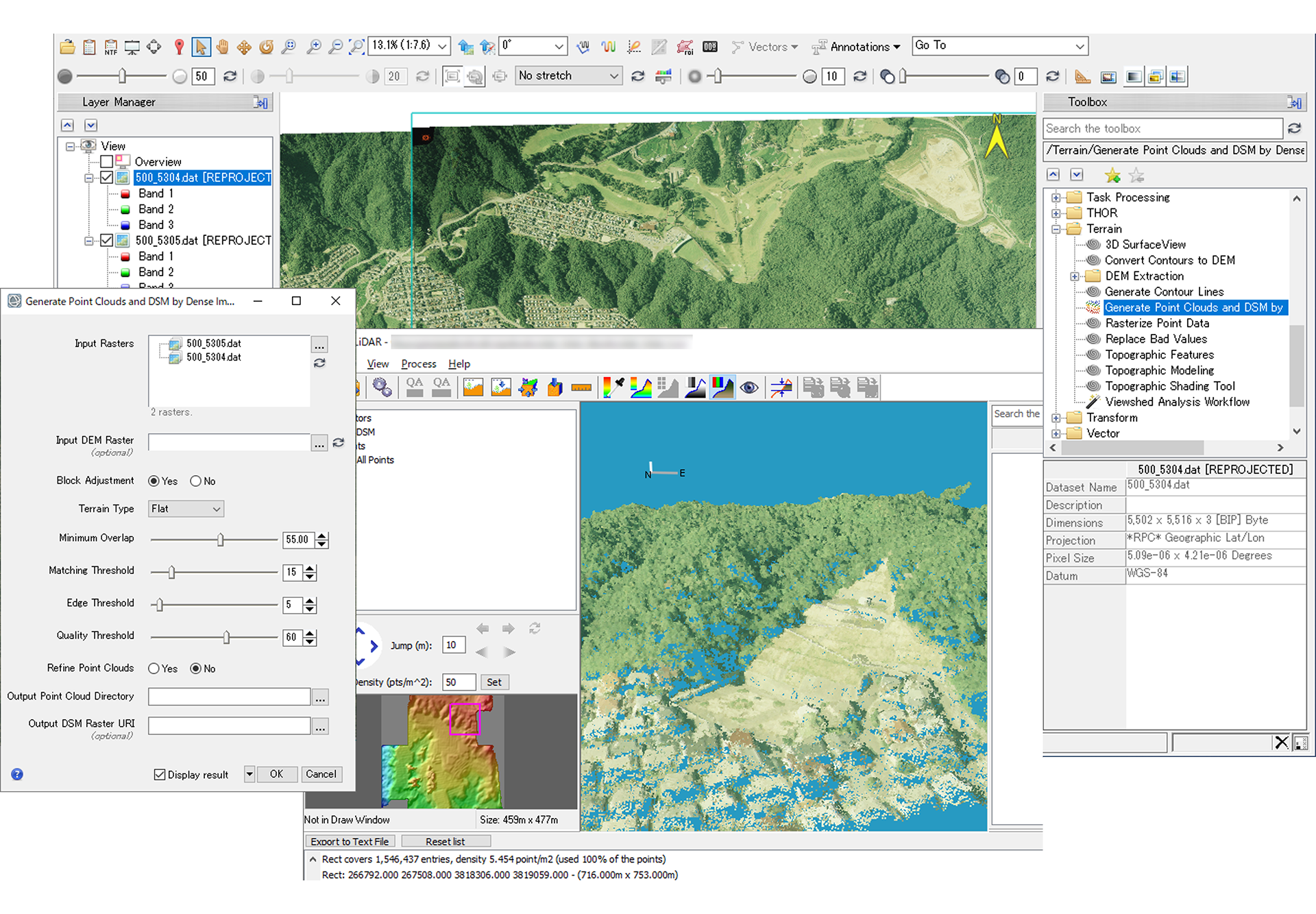
Task: Open the Process menu
Action: click(x=418, y=364)
